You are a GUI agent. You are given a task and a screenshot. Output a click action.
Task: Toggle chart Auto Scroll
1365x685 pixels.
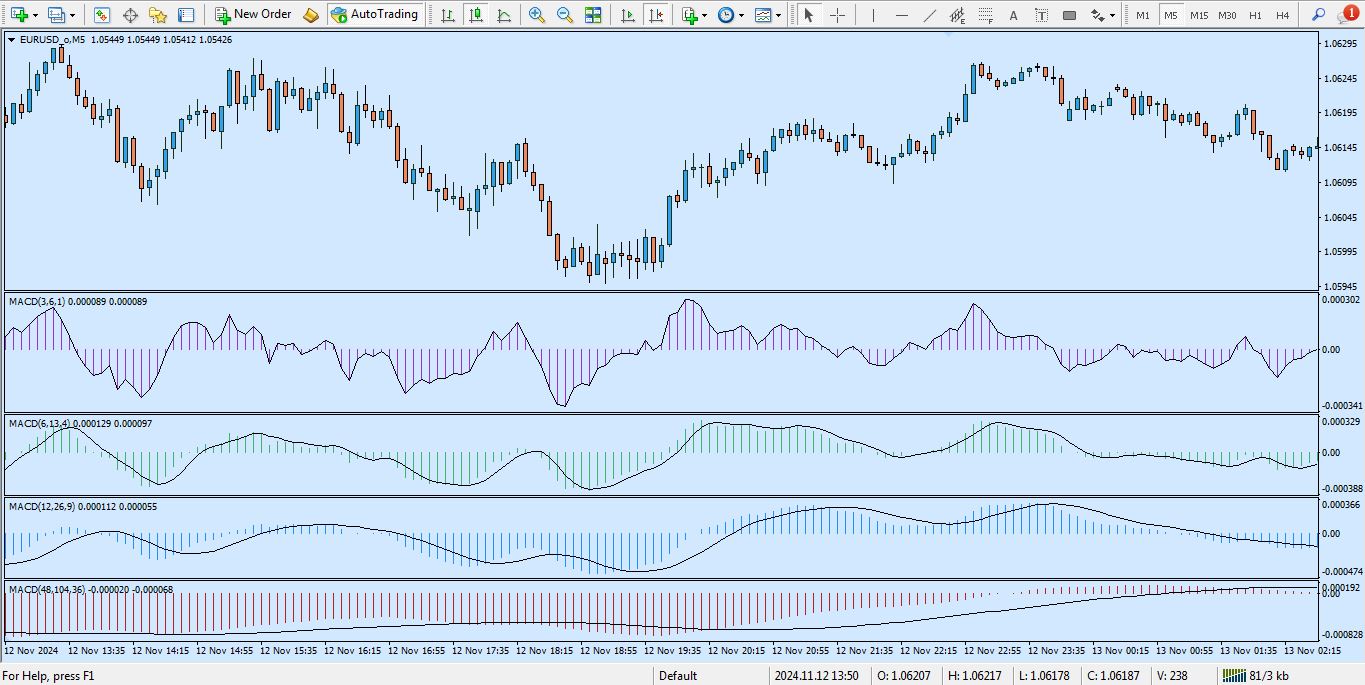627,15
